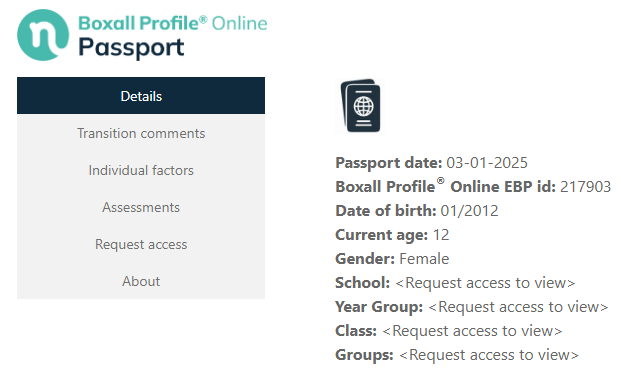Click the teal Nurture 'n' logo icon
The height and width of the screenshot is (372, 621).
[43, 35]
